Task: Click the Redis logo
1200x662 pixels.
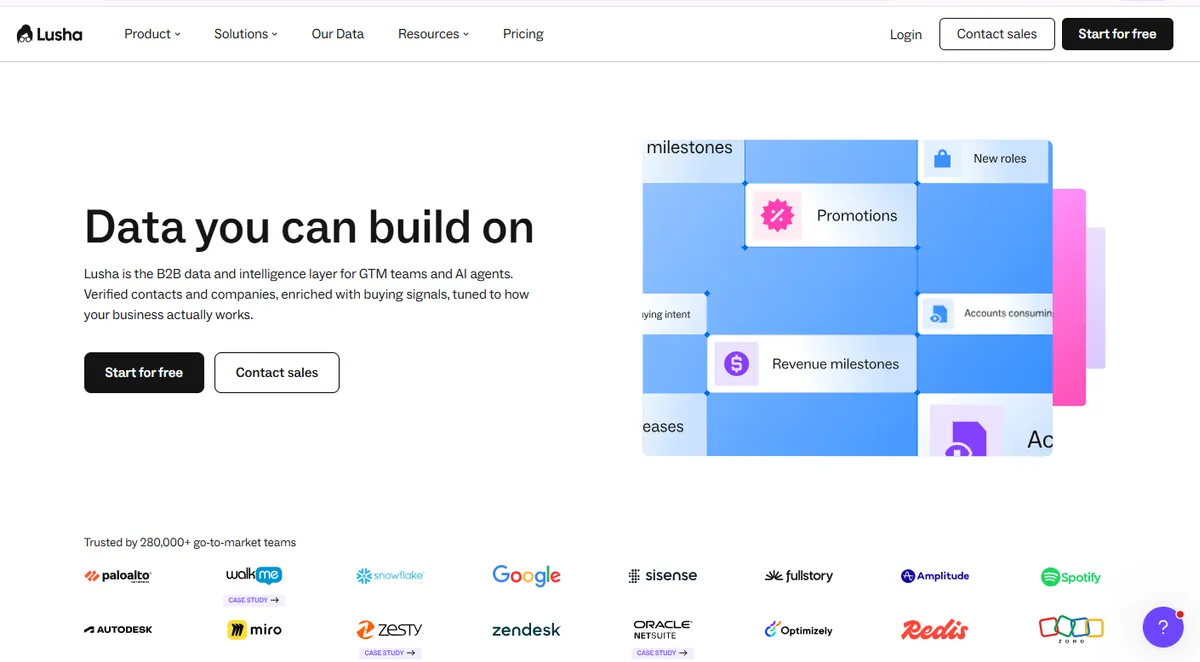Action: click(x=934, y=630)
